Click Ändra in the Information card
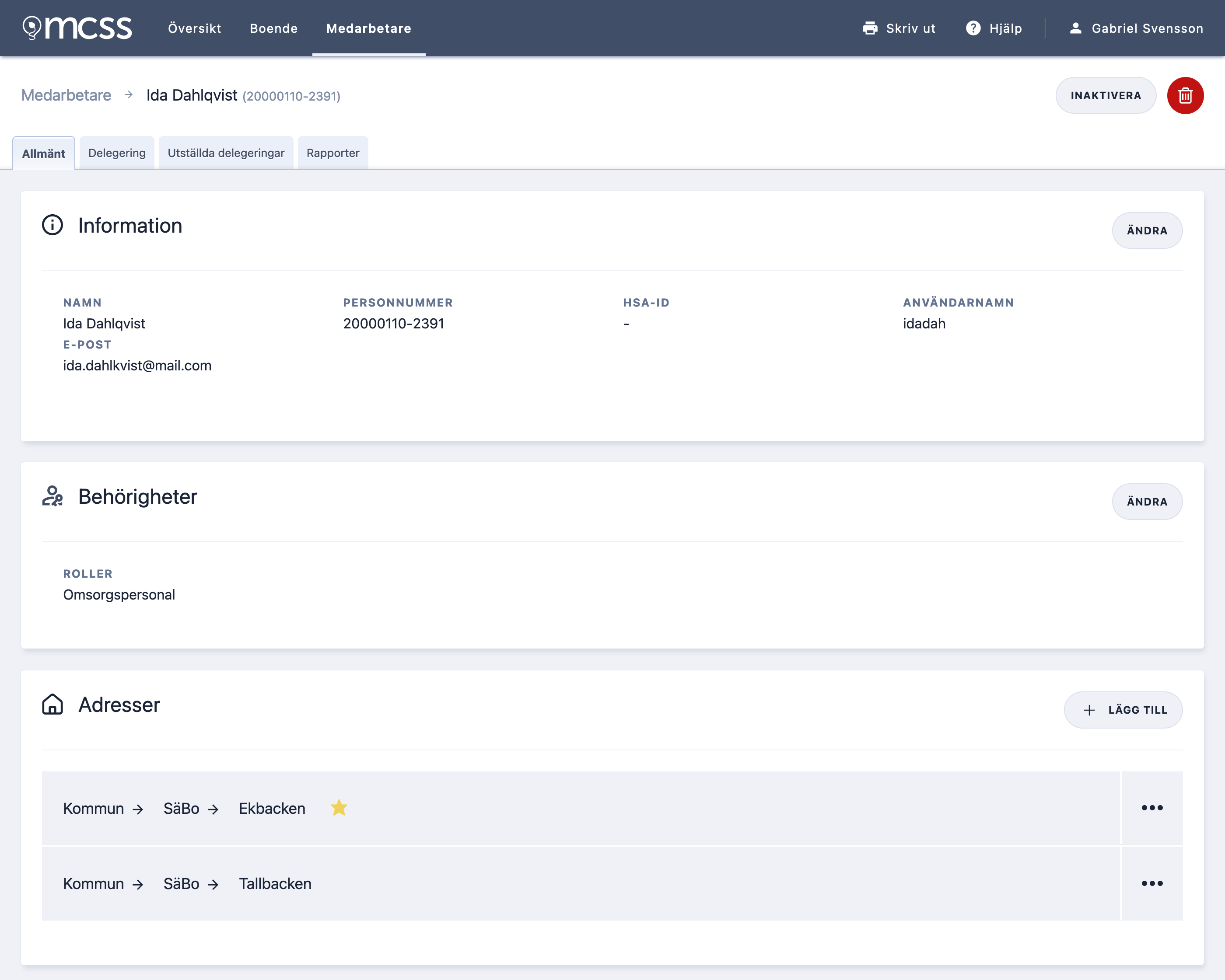The height and width of the screenshot is (980, 1225). [x=1147, y=230]
